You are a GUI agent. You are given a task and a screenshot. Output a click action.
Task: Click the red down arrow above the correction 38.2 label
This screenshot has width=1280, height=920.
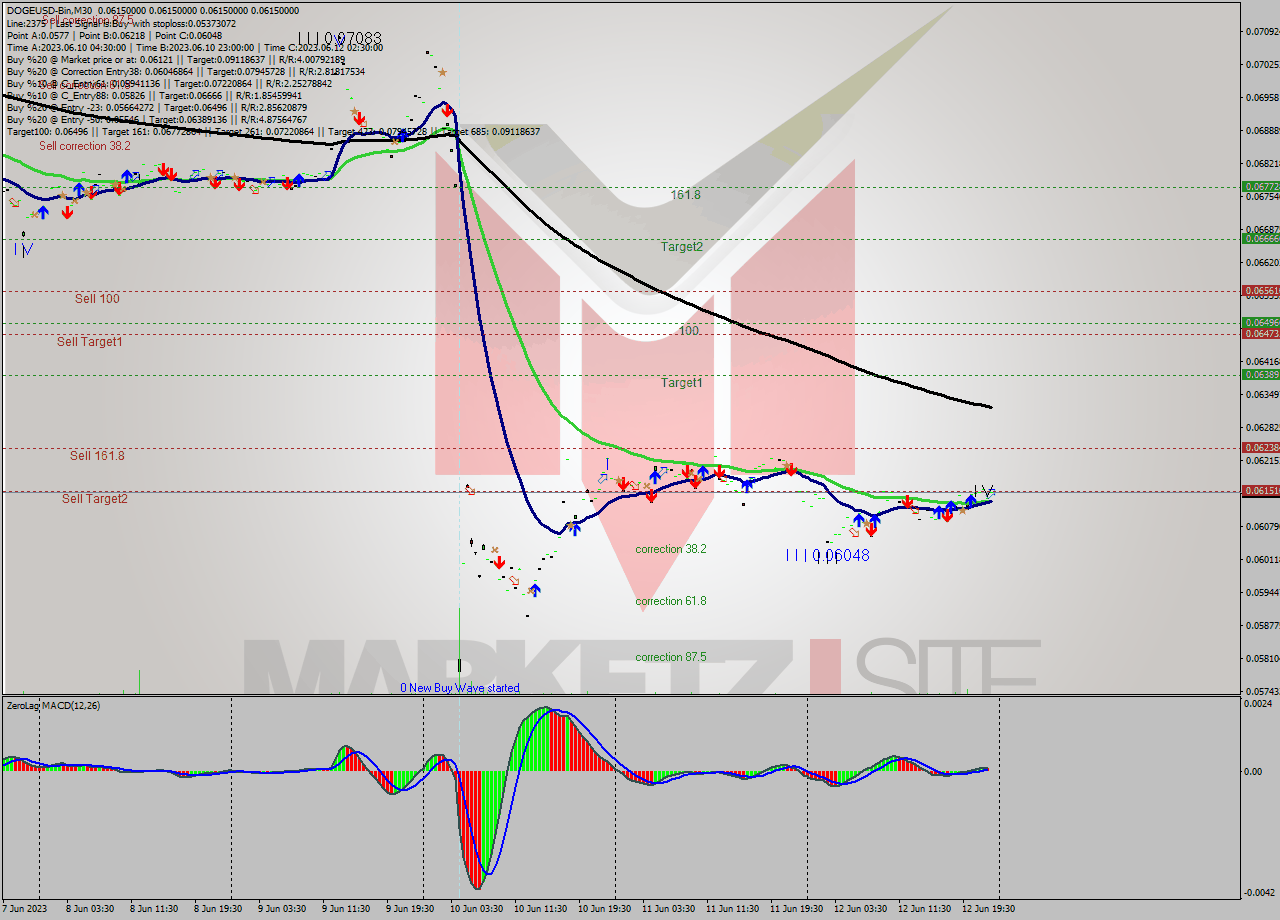pyautogui.click(x=651, y=496)
